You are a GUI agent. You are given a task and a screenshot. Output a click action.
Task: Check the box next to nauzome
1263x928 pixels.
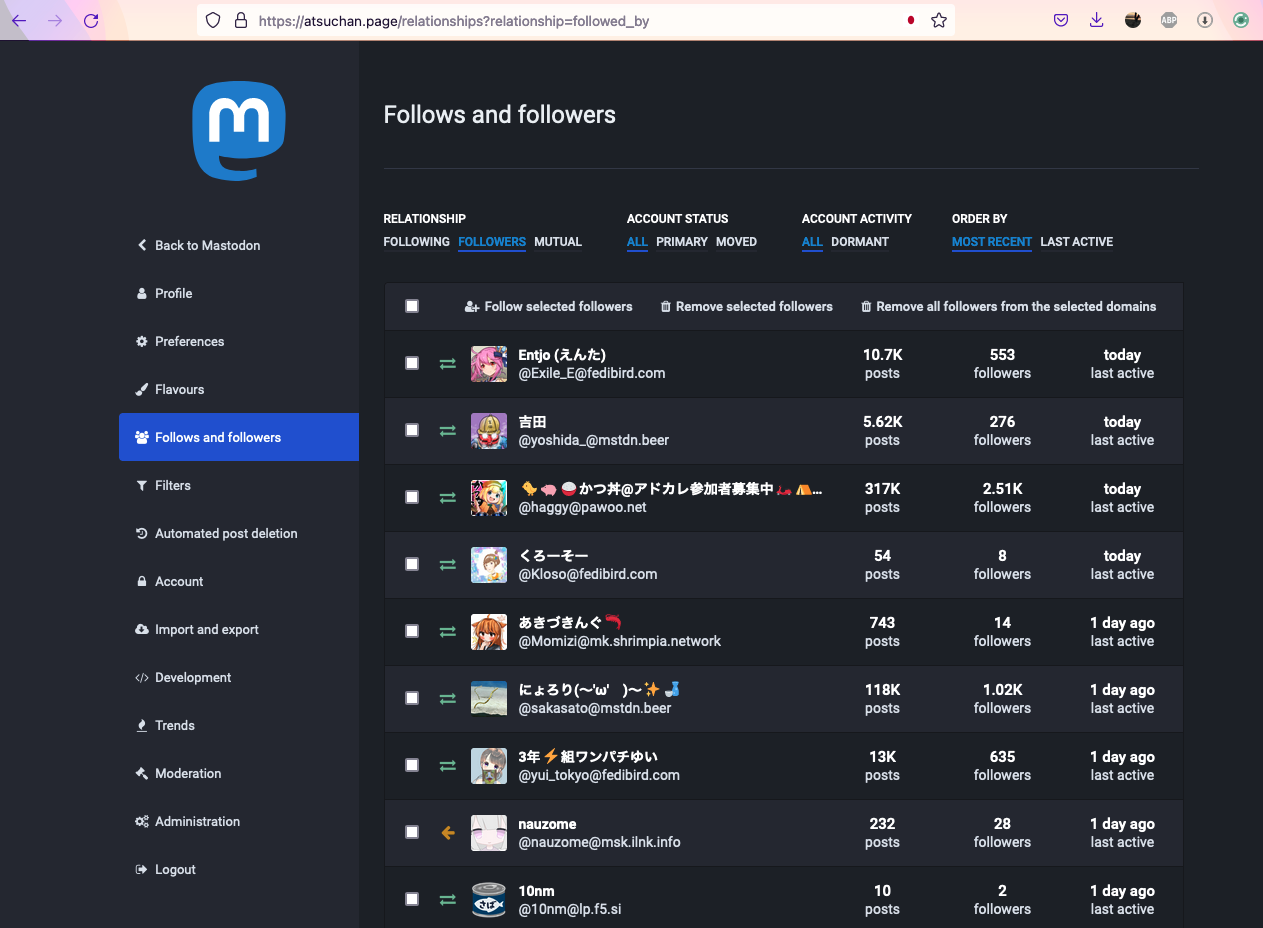[x=412, y=832]
